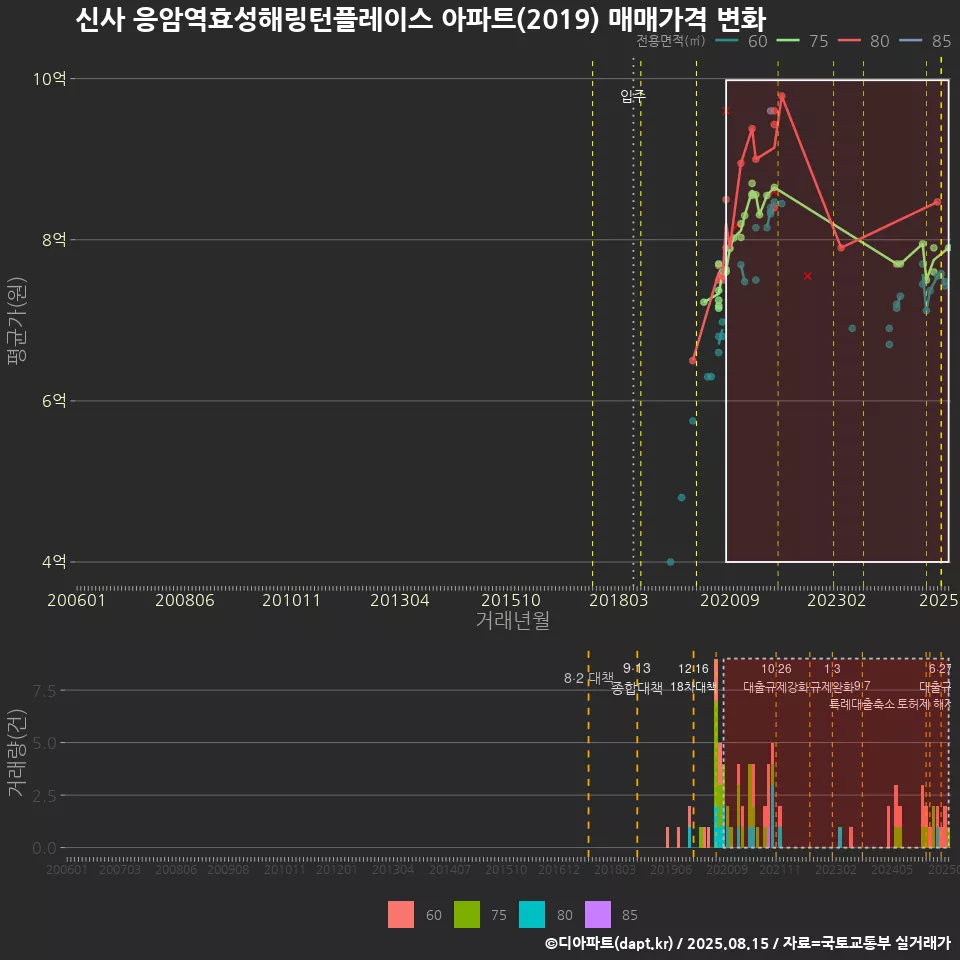The width and height of the screenshot is (960, 960).
Task: Click the 10억 price axis label
Action: 50,79
